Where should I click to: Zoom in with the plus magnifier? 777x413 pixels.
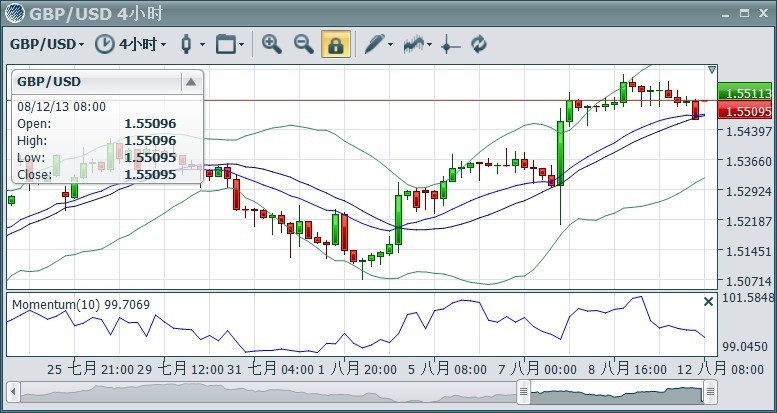[272, 44]
